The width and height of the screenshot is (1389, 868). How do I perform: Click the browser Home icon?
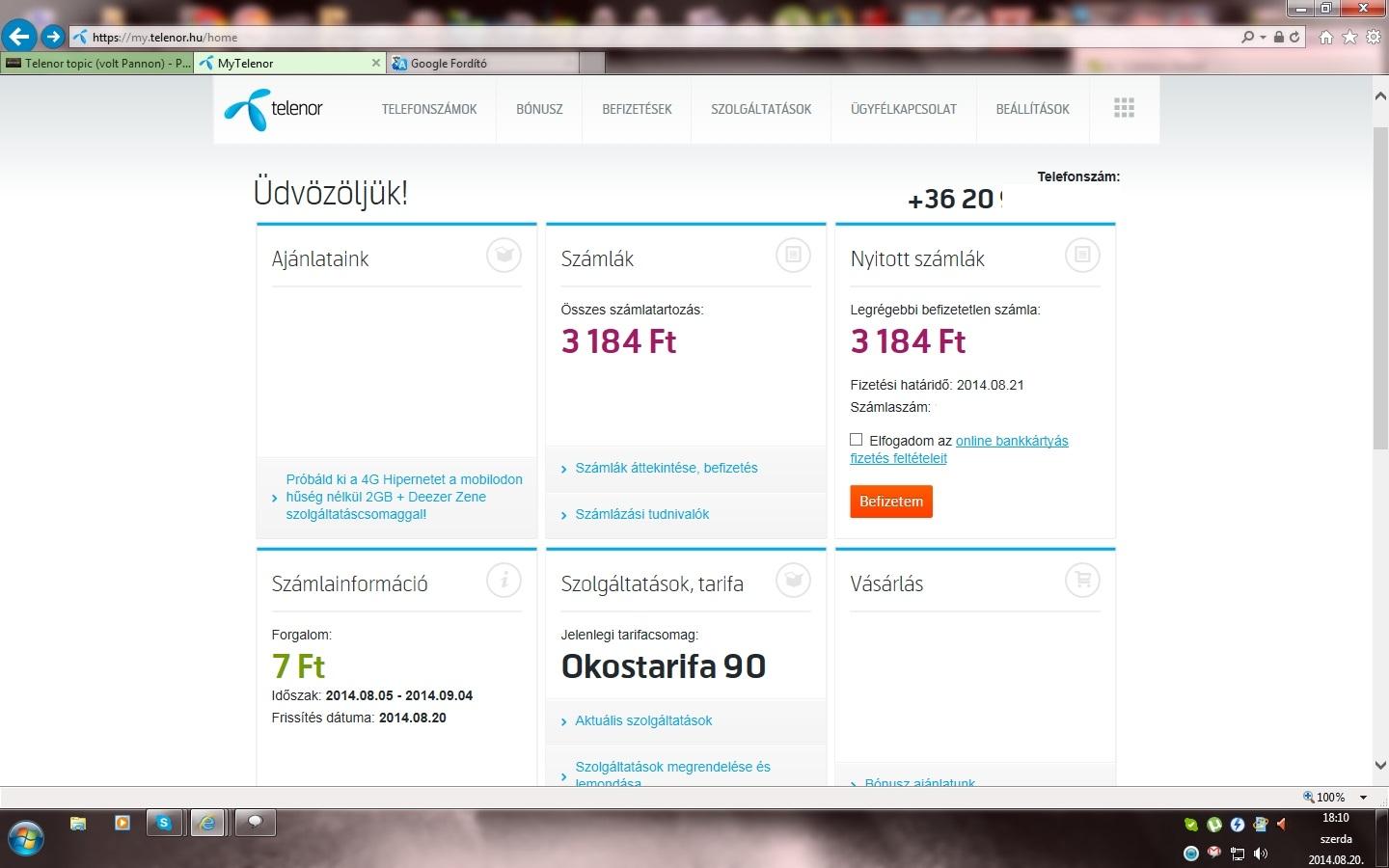[x=1326, y=37]
